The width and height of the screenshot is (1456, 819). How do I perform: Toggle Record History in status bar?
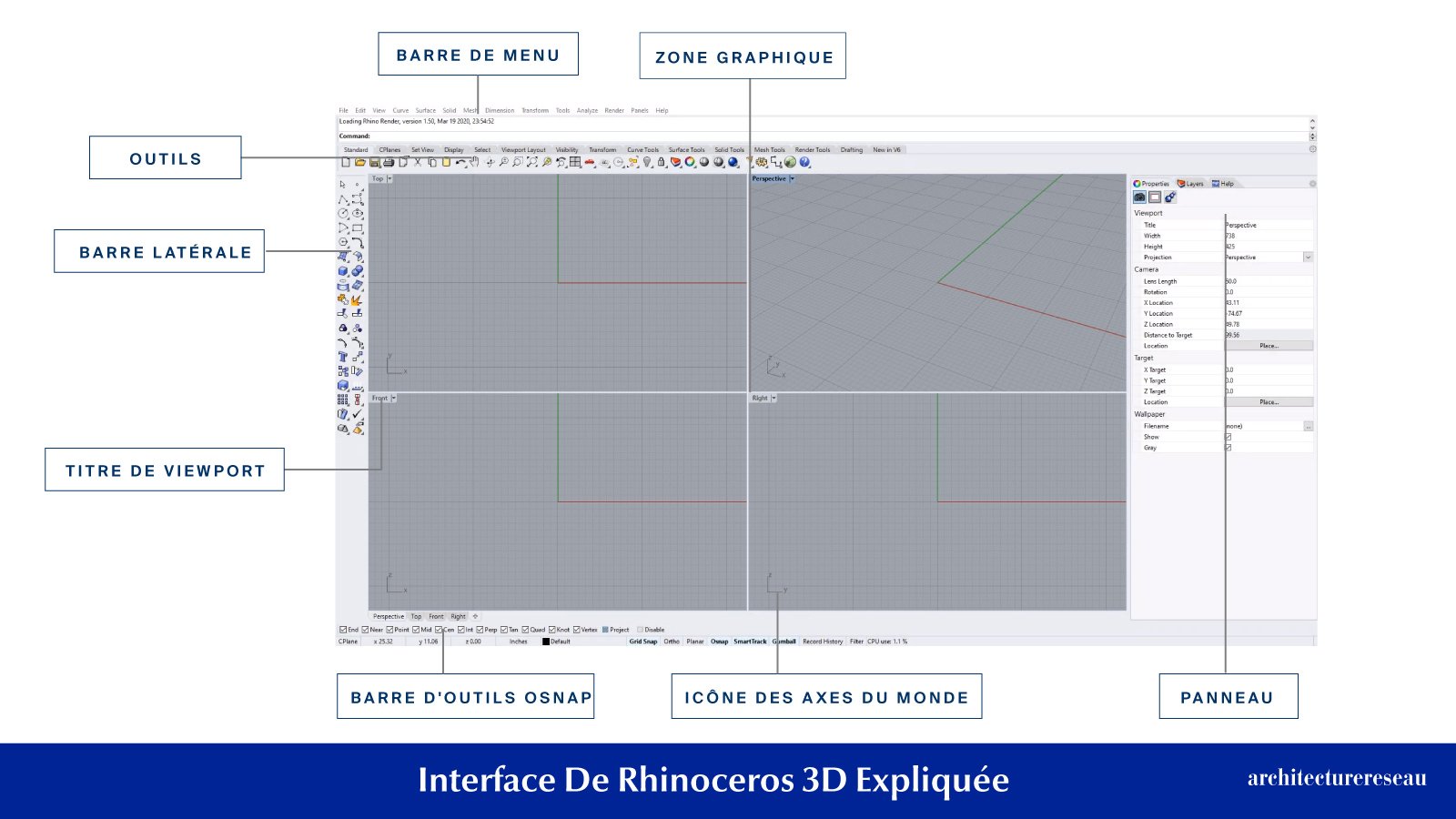[823, 642]
